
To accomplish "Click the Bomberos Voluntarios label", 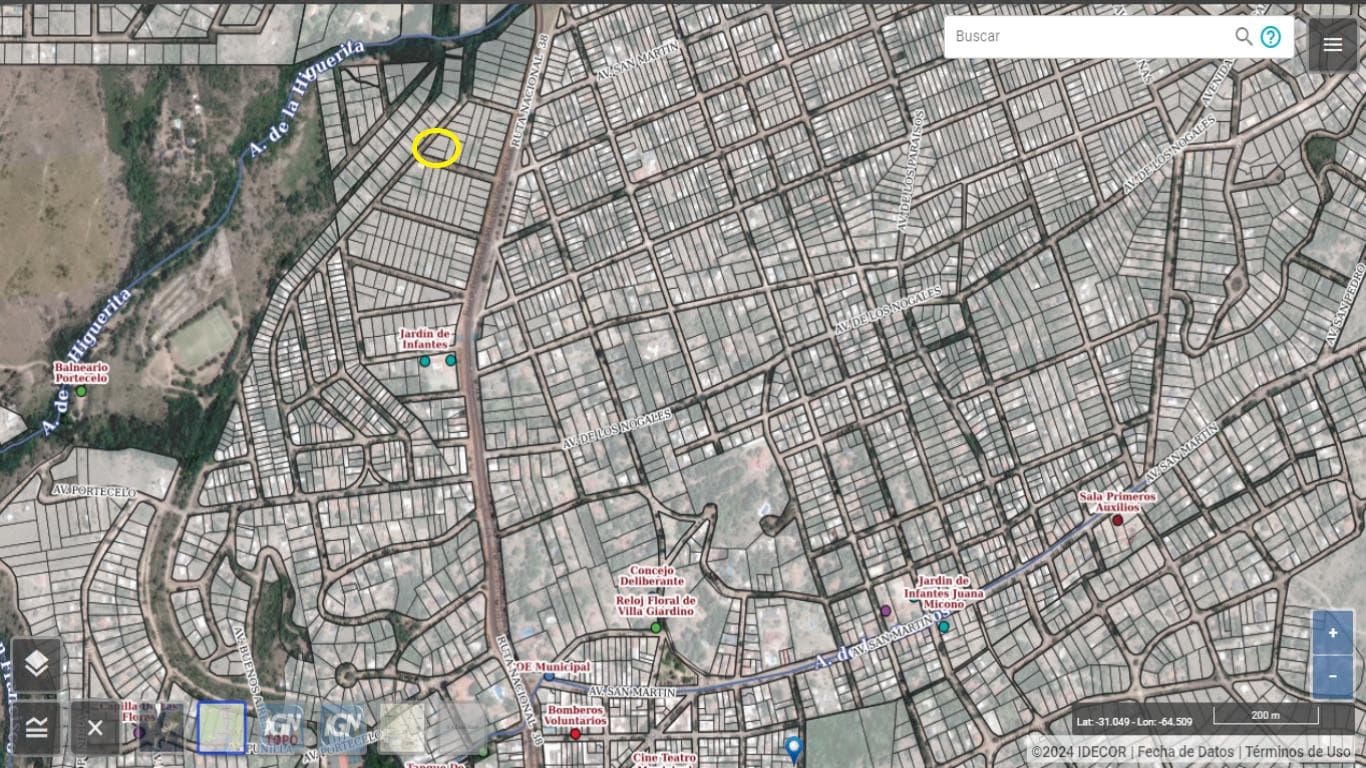I will 576,715.
